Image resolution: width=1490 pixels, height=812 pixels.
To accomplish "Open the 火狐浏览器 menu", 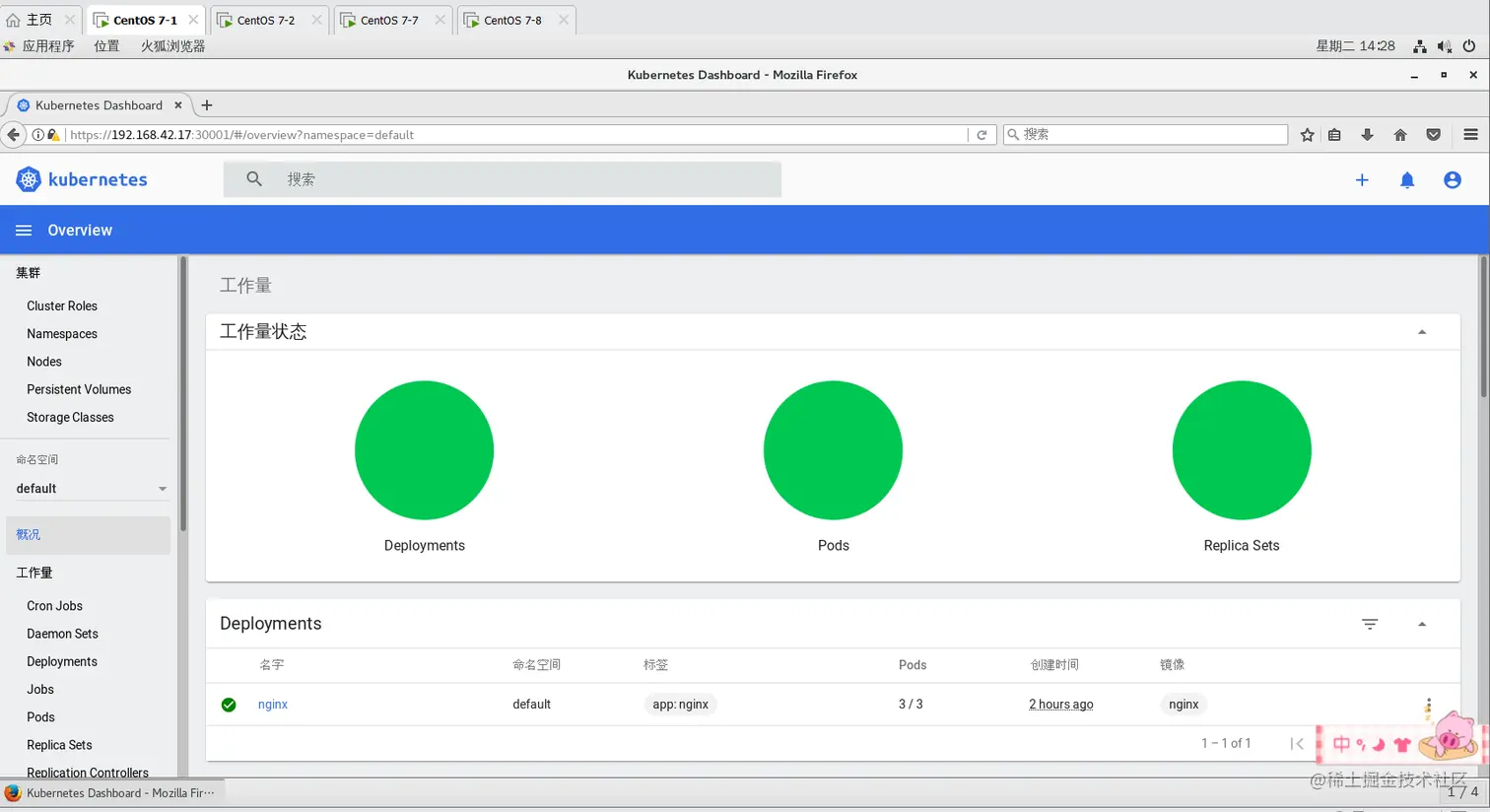I will [x=172, y=46].
